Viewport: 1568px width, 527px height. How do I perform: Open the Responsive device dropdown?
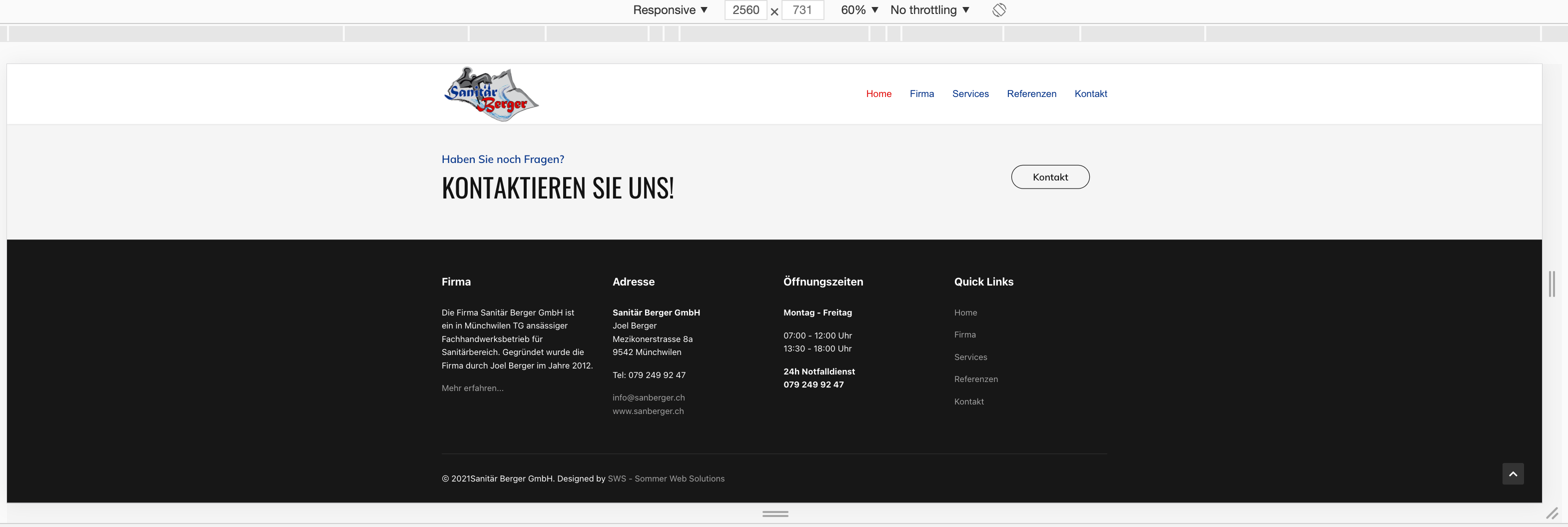click(x=670, y=10)
